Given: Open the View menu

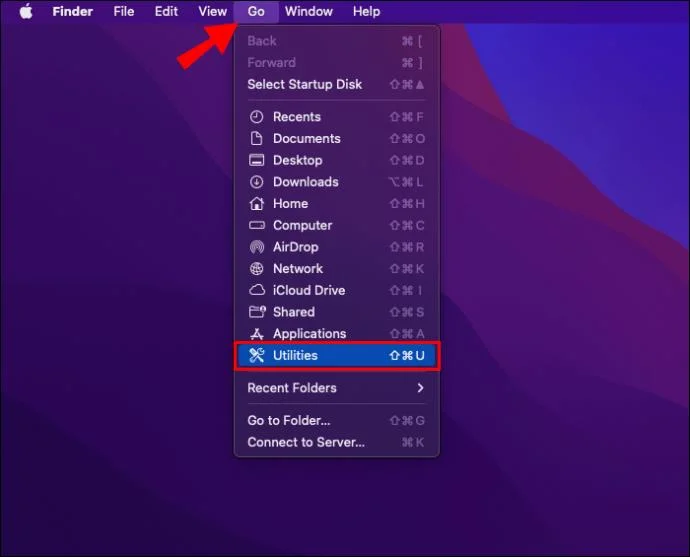Looking at the screenshot, I should pyautogui.click(x=213, y=11).
